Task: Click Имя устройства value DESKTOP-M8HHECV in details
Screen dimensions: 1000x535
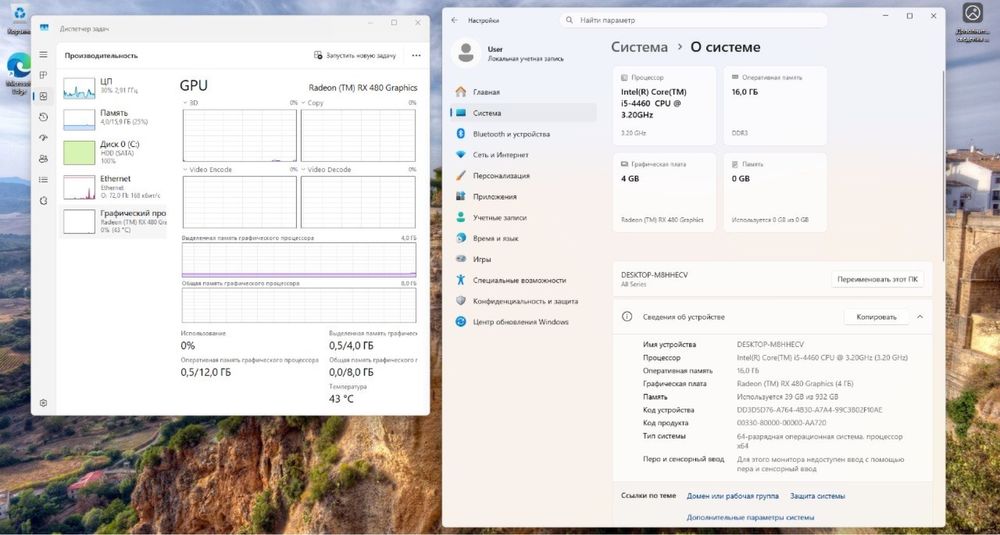Action: (x=770, y=344)
